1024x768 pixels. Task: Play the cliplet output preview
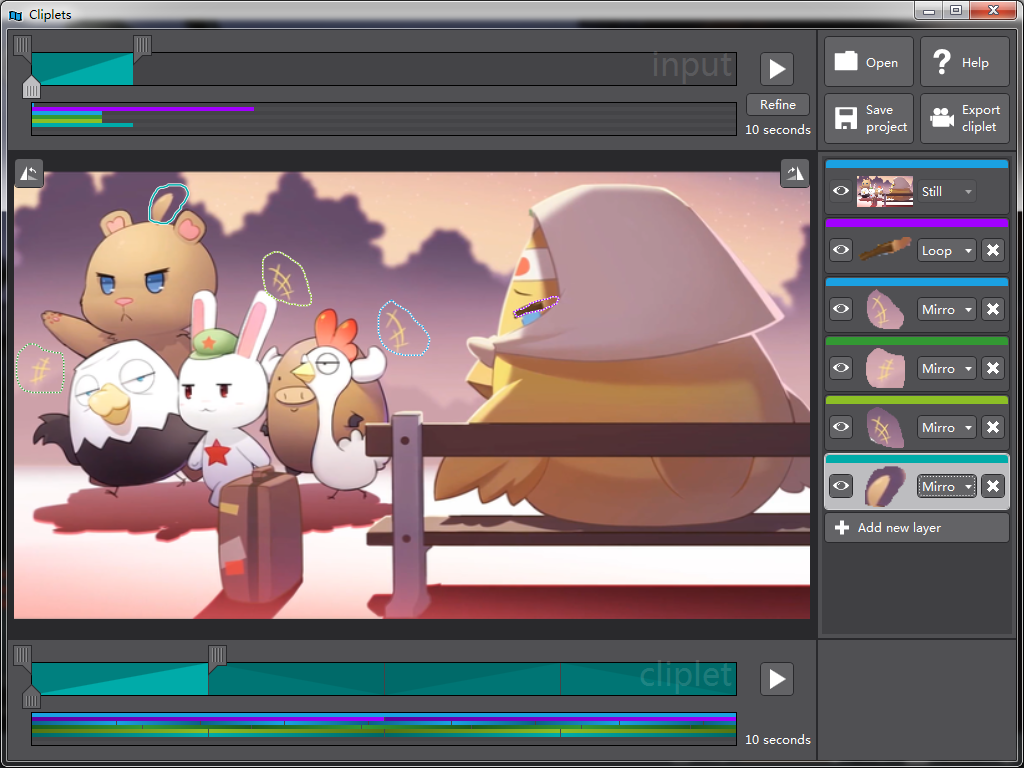pyautogui.click(x=777, y=679)
